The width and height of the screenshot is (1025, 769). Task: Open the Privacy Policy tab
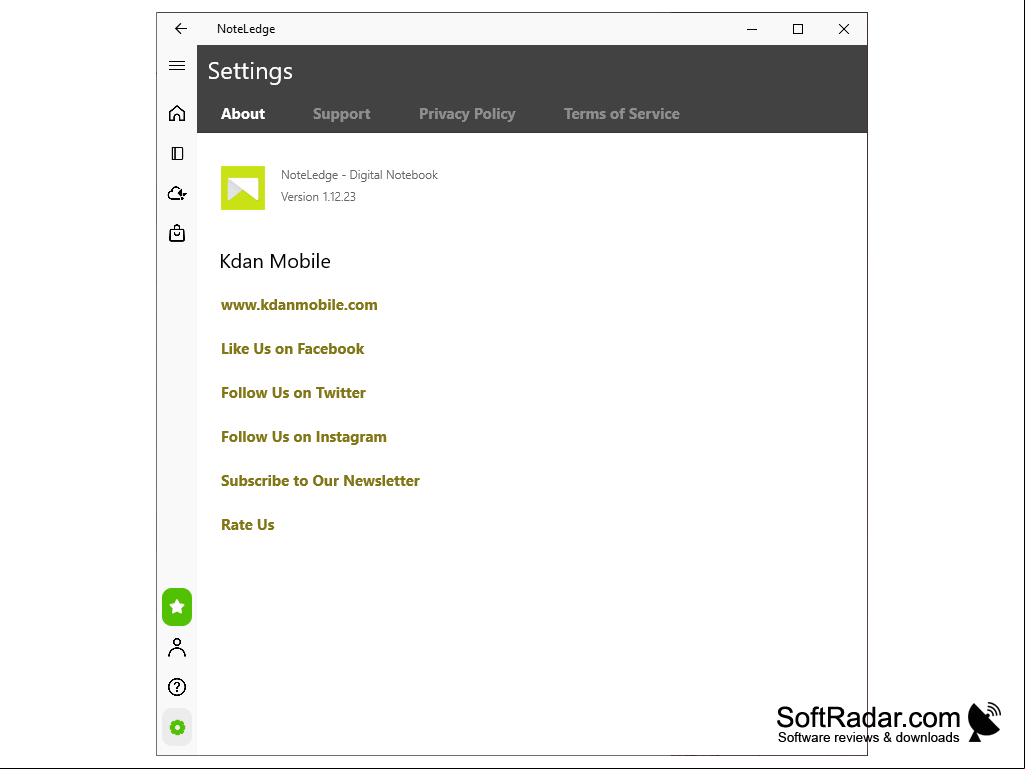point(467,114)
